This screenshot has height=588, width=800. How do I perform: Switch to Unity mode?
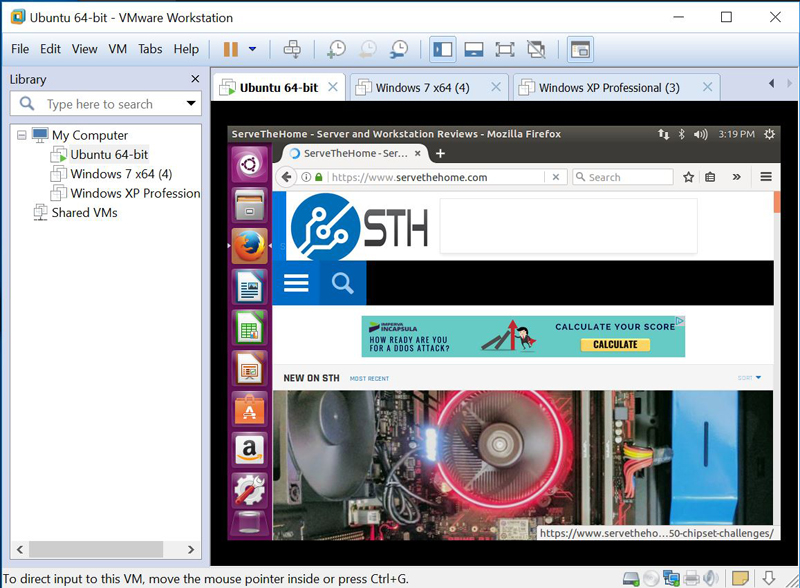point(536,50)
